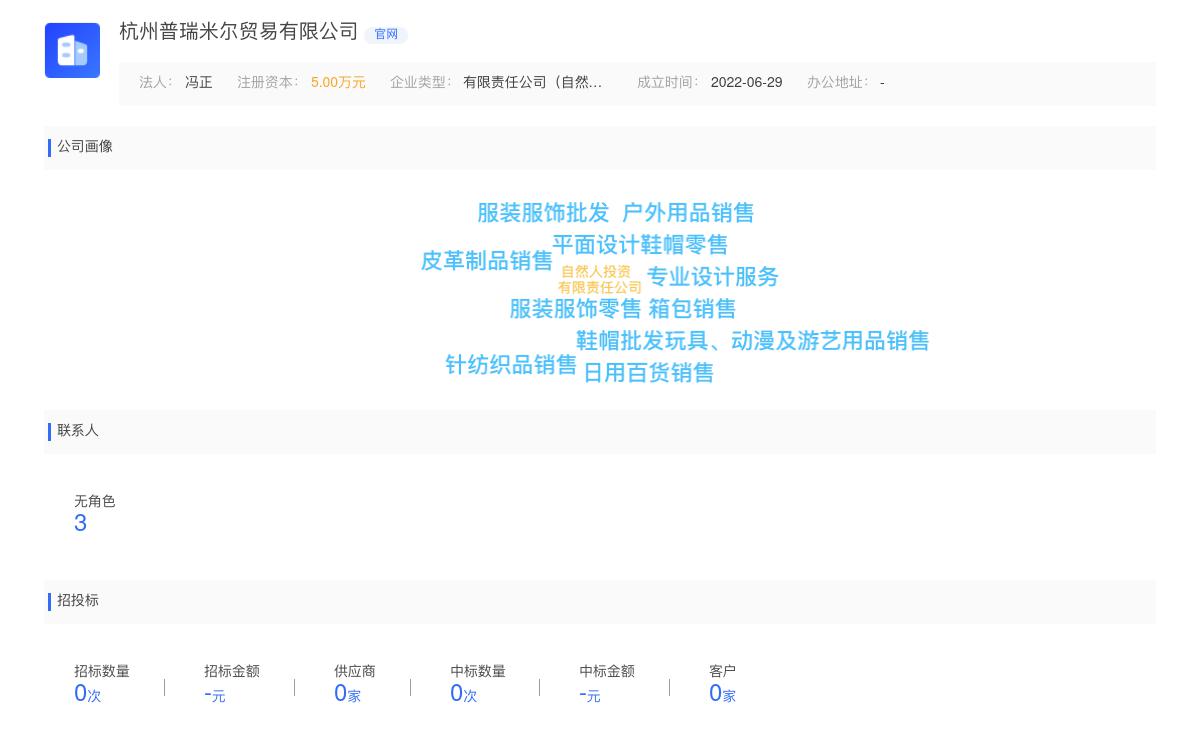1200x752 pixels.
Task: Expand the truncated 企业类型 field
Action: click(533, 82)
